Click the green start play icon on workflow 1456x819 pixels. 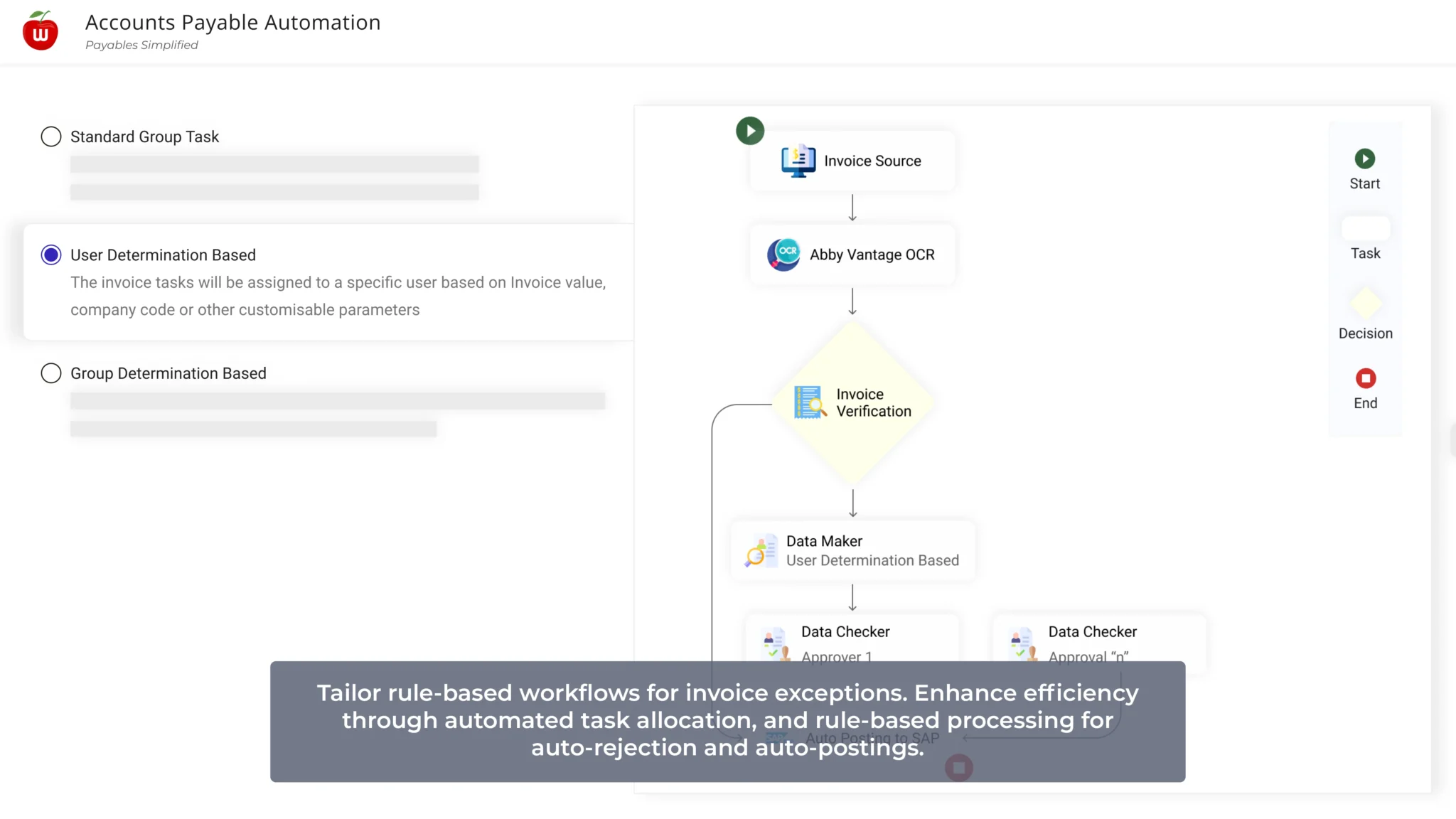click(749, 131)
